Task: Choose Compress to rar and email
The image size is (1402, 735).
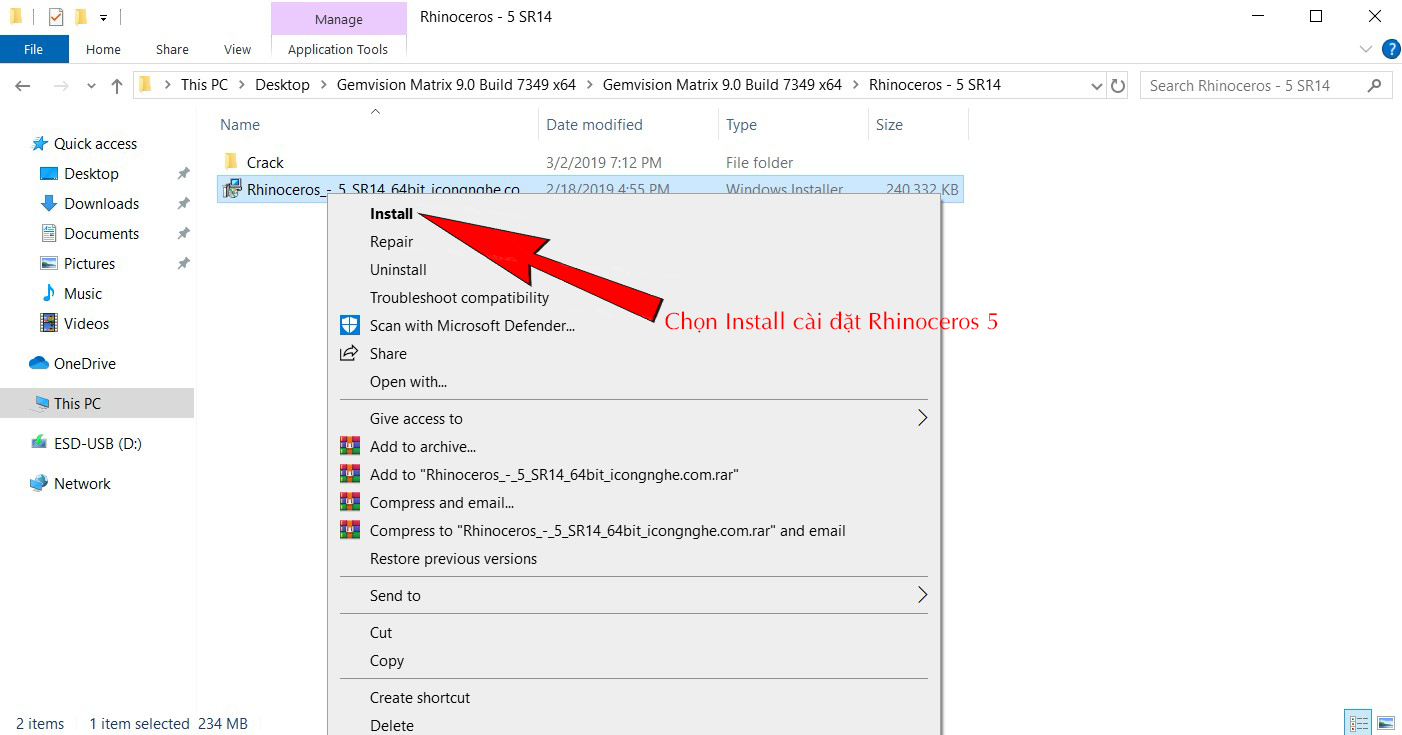Action: pos(608,530)
